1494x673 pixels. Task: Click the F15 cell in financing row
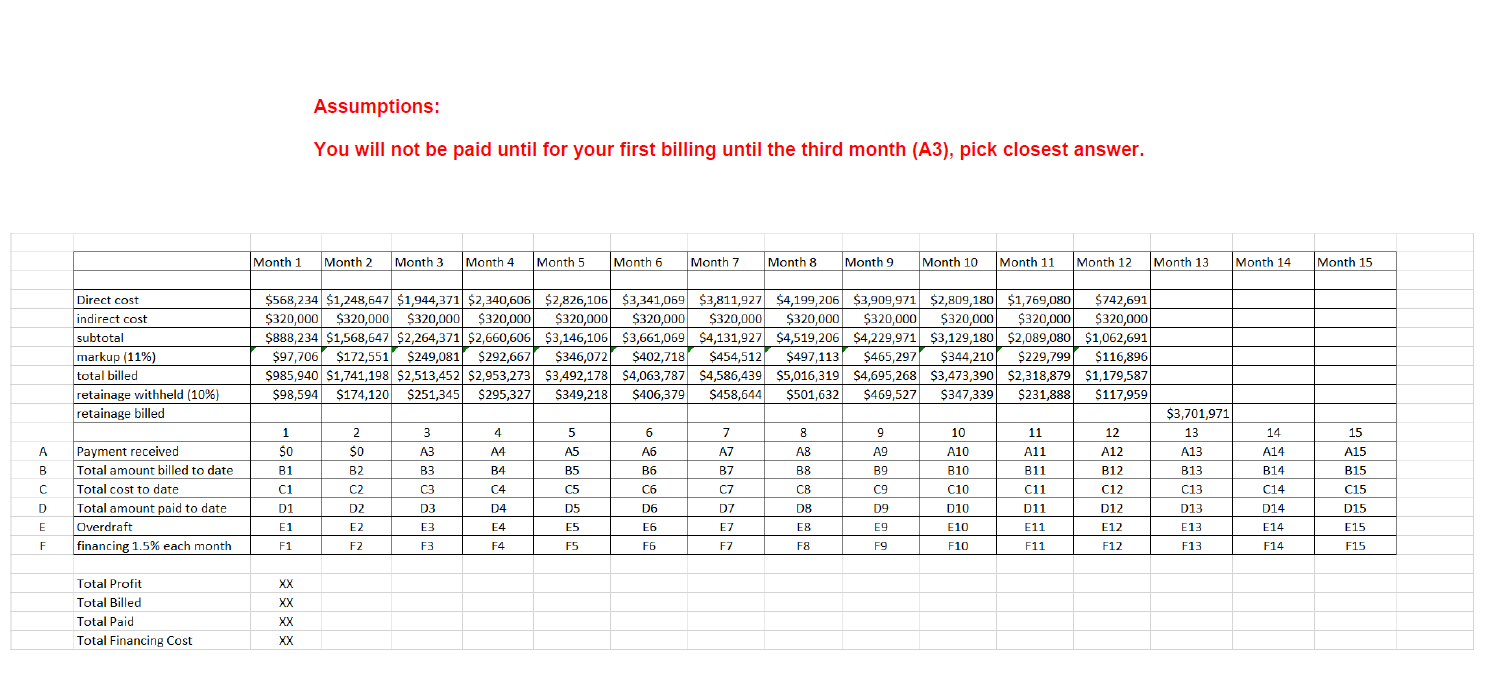coord(1353,546)
